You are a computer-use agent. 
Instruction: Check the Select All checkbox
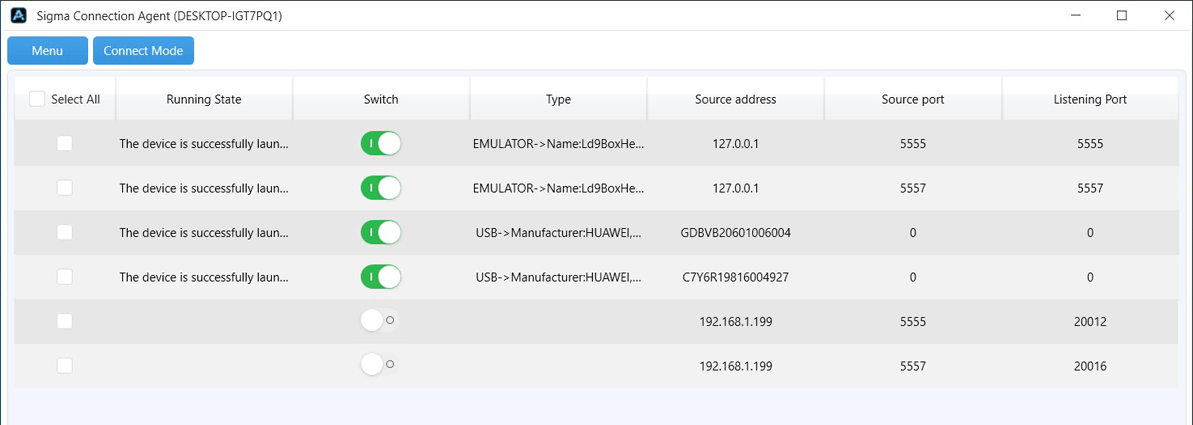point(37,99)
